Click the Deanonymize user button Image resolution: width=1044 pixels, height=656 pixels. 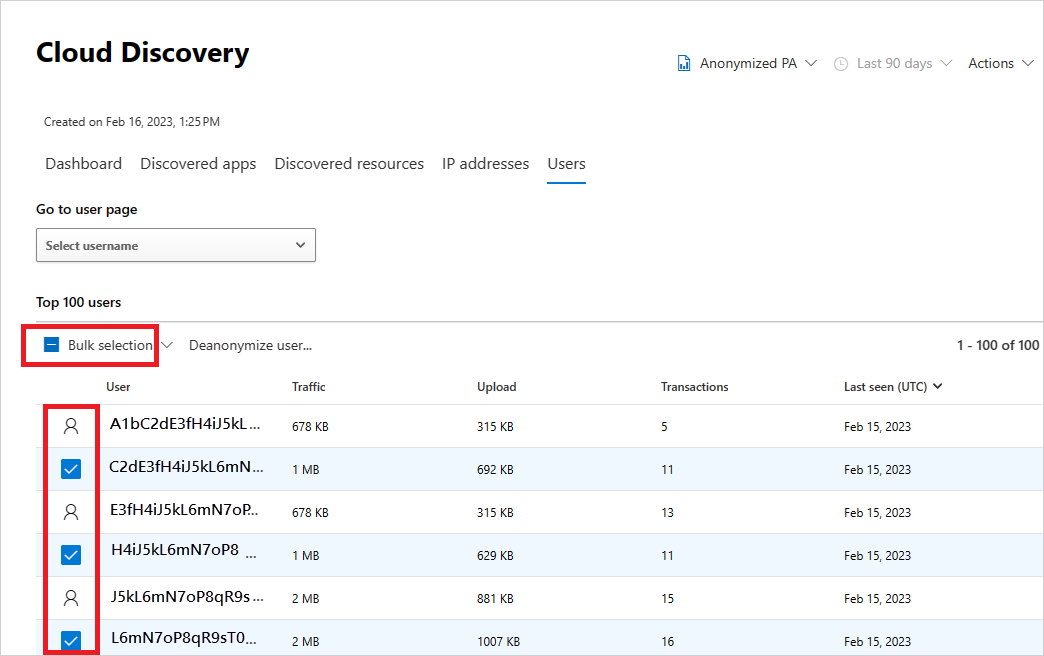250,344
